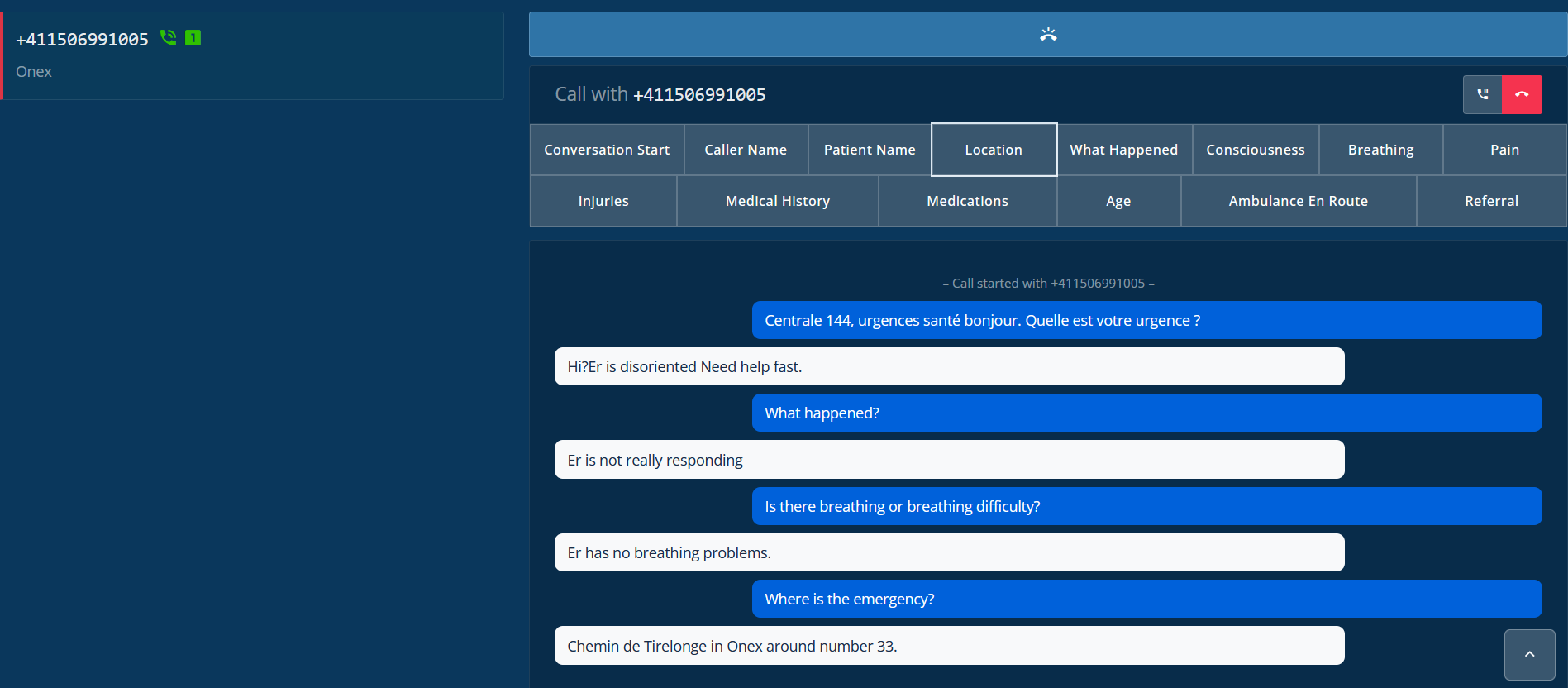Select the Caller Name tab

[x=746, y=150]
